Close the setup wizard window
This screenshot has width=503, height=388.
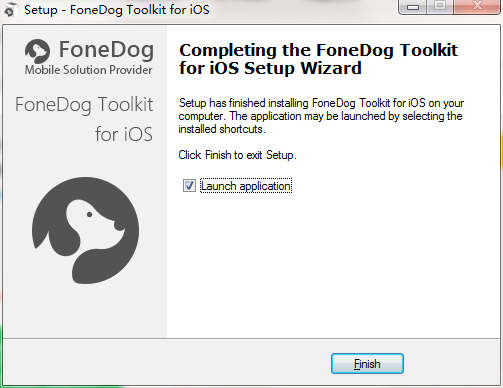(x=477, y=6)
